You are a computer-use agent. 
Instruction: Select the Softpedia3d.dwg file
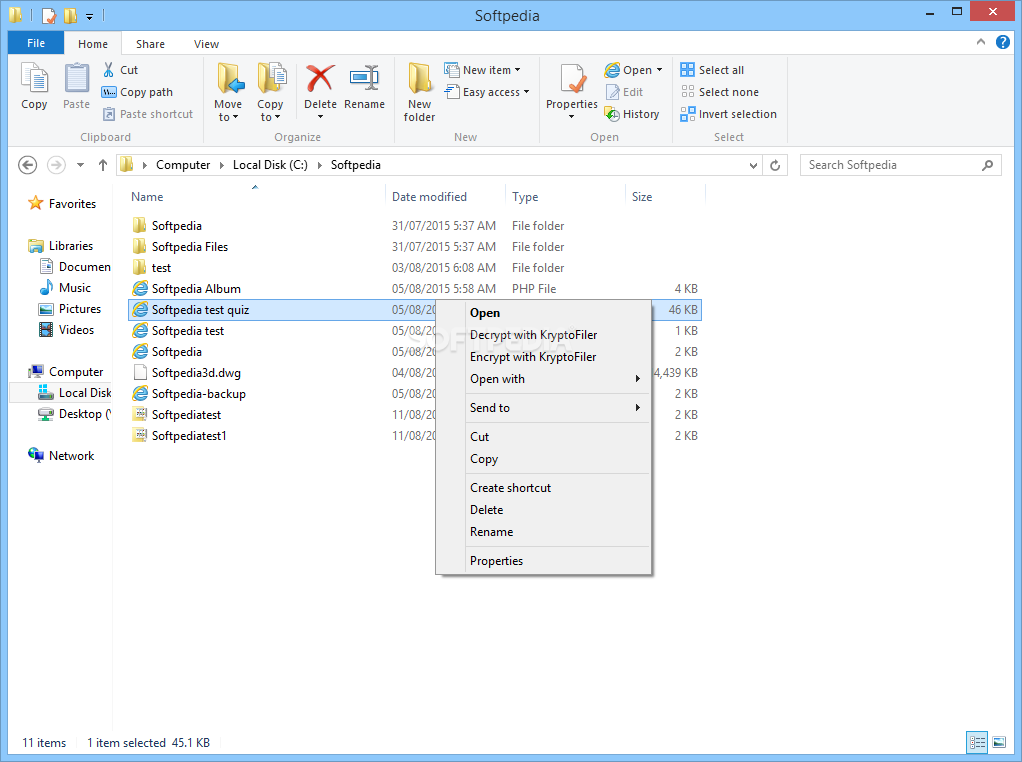point(415,373)
